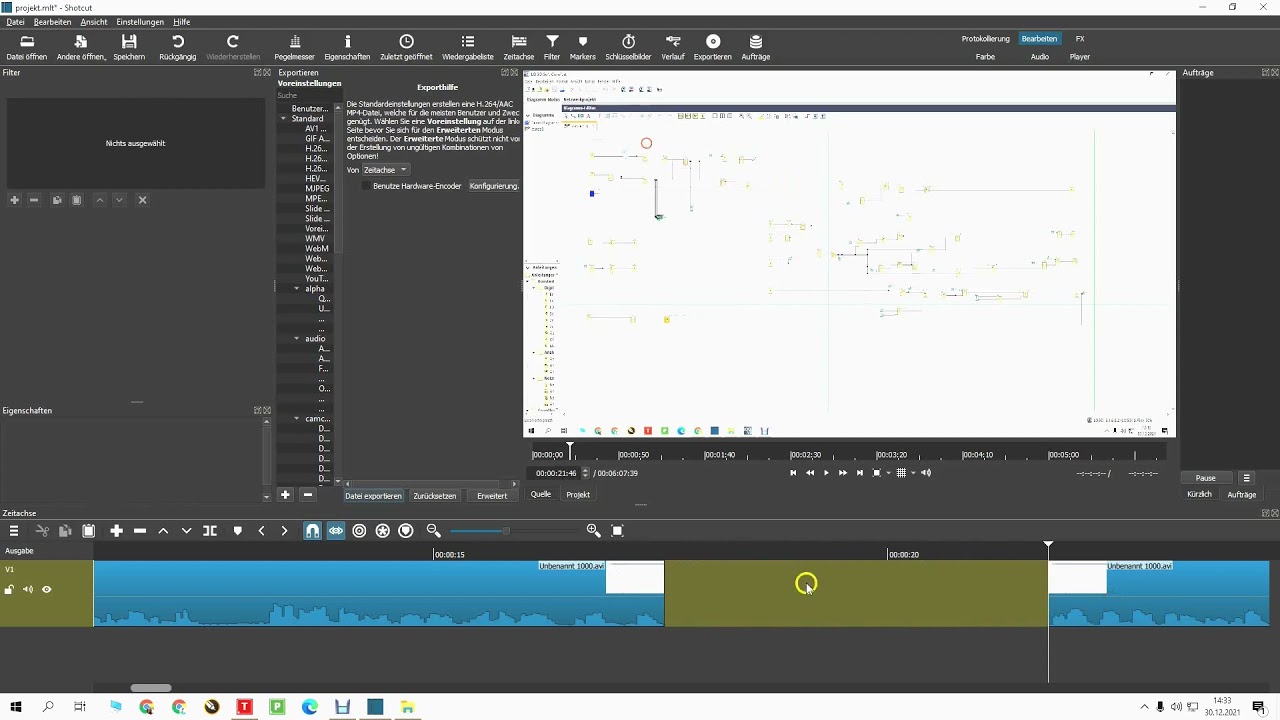
Task: Toggle scrub while dragging button
Action: [x=336, y=531]
